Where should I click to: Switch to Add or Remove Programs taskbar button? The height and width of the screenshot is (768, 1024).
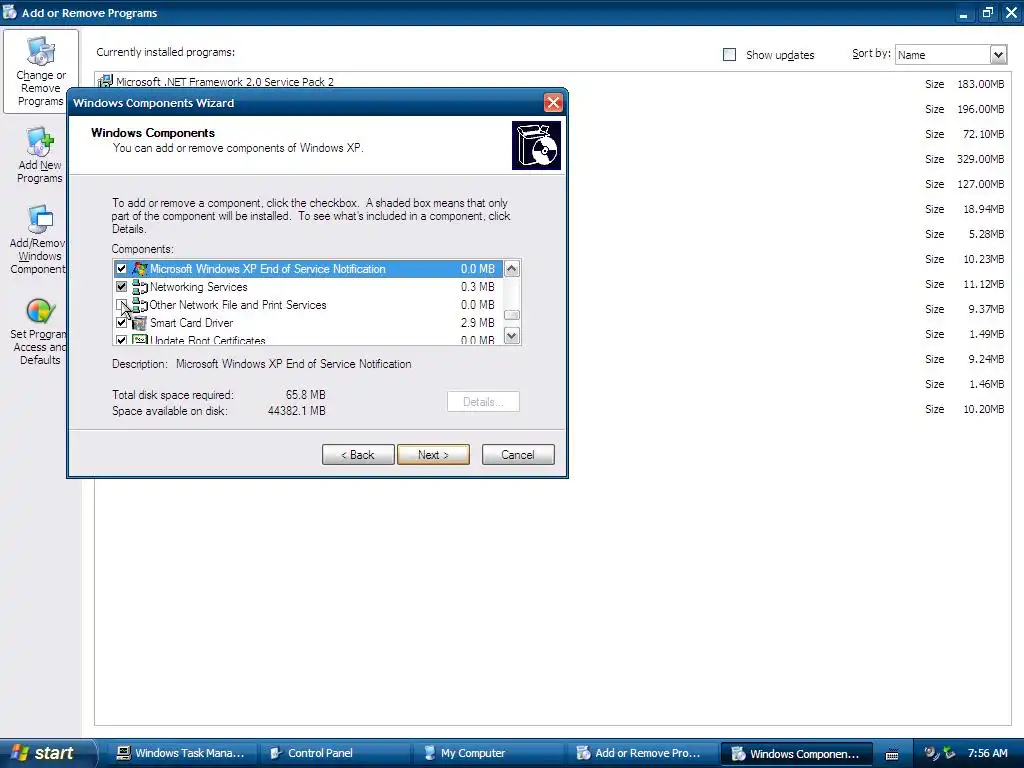[x=641, y=753]
